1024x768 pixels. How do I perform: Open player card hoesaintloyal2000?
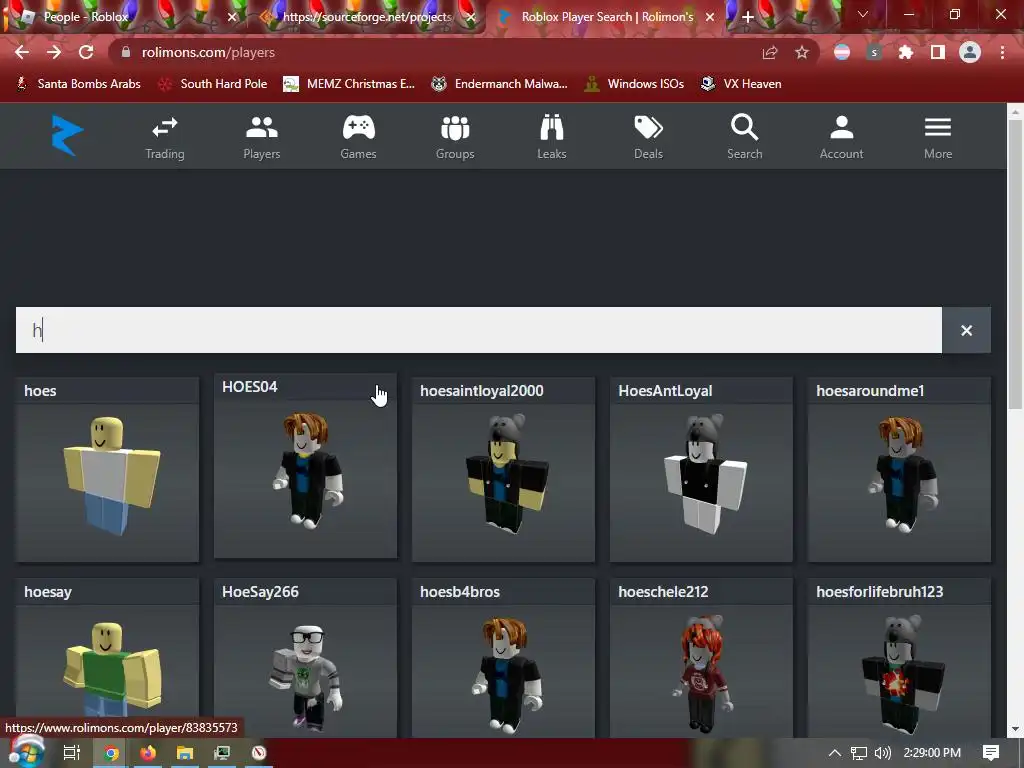point(503,470)
